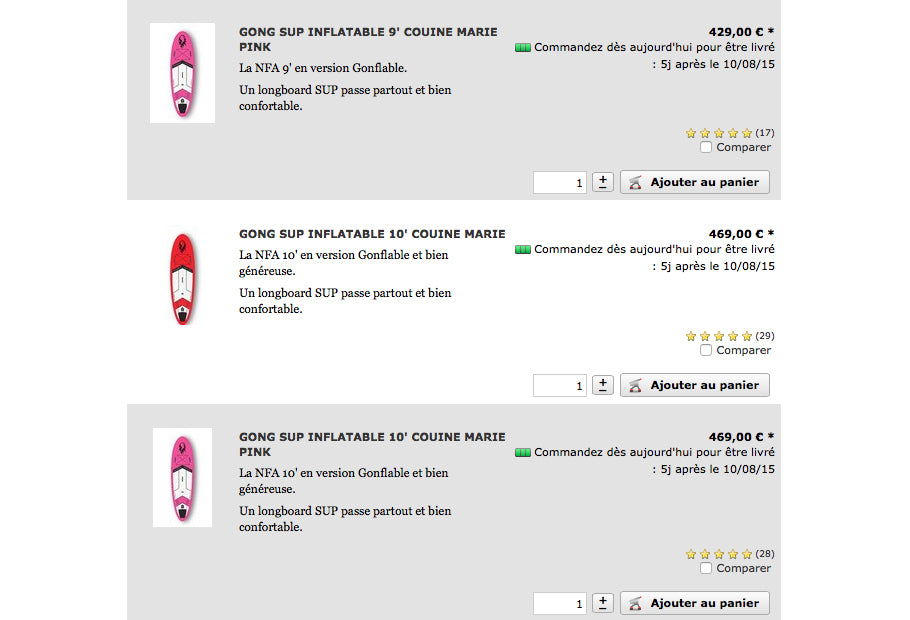Click the star rating with 17 reviews

click(x=718, y=133)
